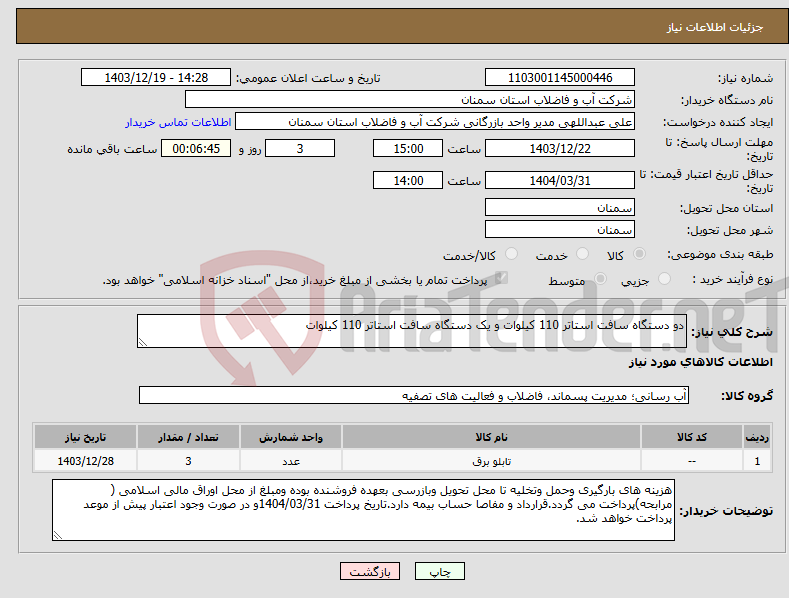Viewport: 789px width, 598px height.
Task: Click the گروه کالا field
Action: point(414,396)
